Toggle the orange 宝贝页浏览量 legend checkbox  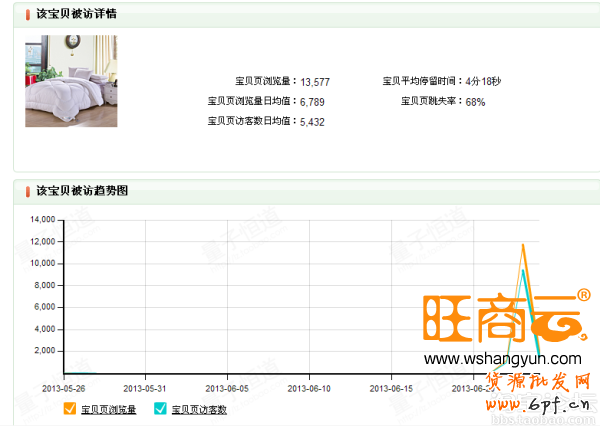click(x=69, y=408)
